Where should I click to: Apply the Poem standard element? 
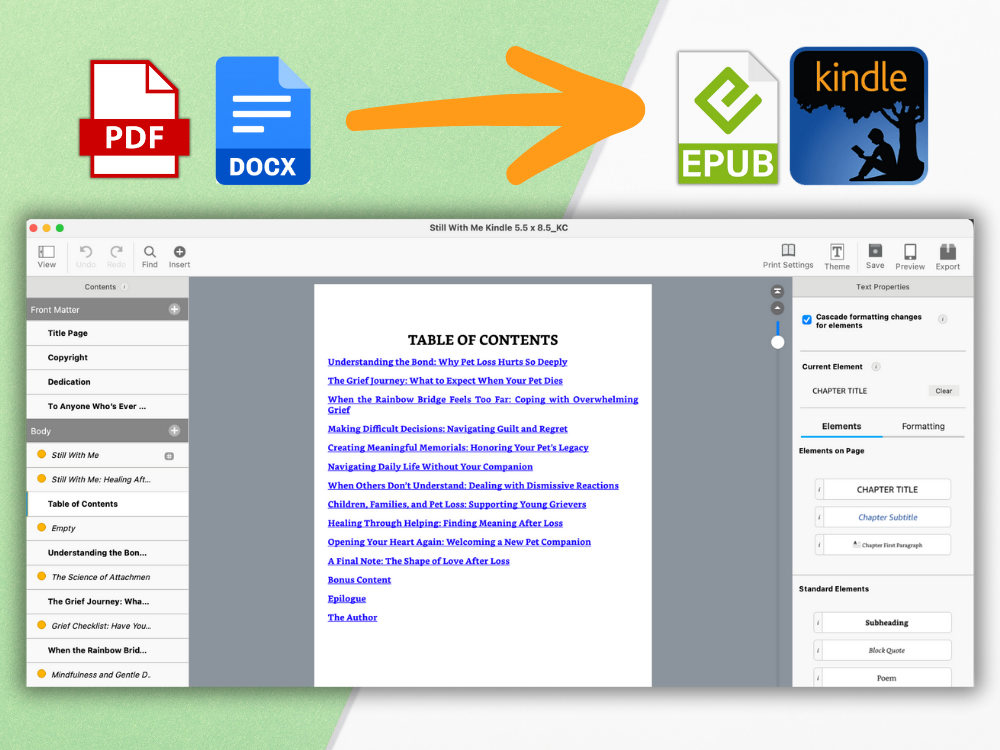[886, 677]
